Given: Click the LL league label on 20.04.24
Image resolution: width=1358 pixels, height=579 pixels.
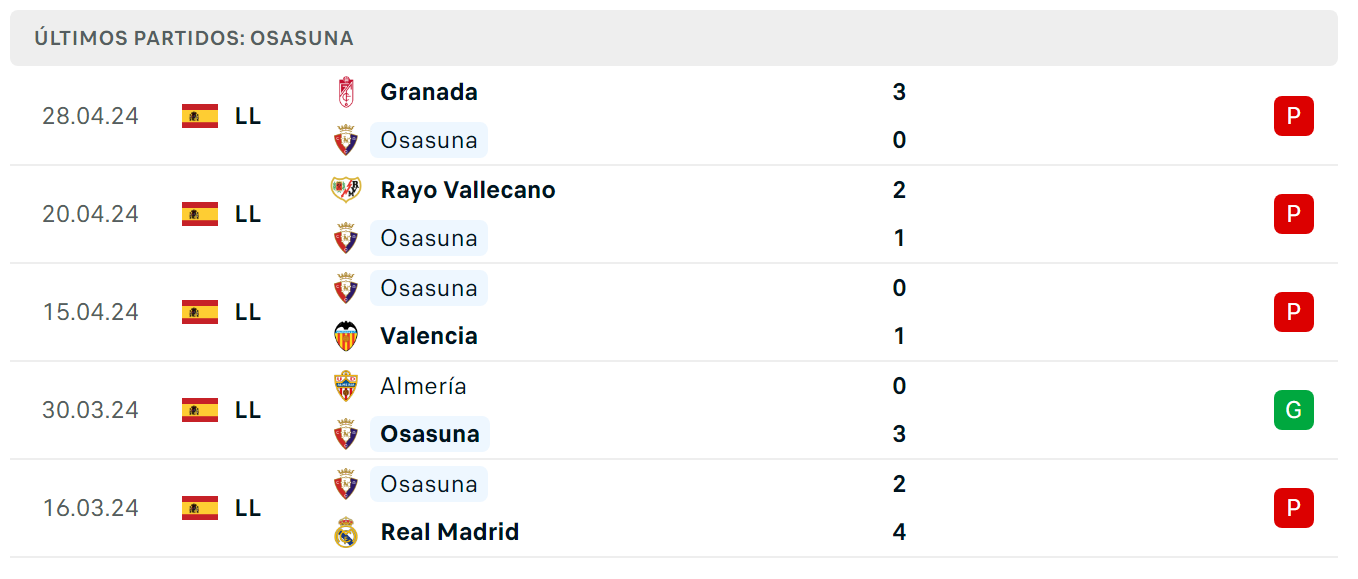Looking at the screenshot, I should (x=248, y=214).
